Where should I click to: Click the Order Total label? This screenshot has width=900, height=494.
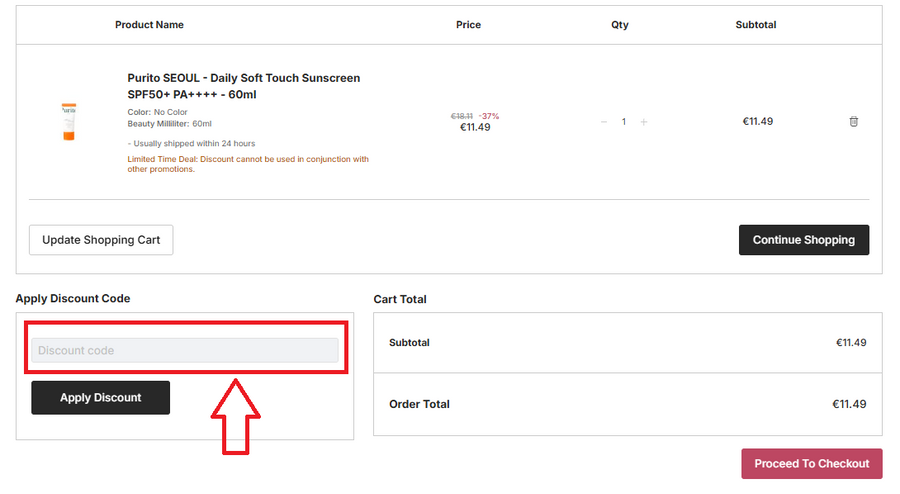419,404
